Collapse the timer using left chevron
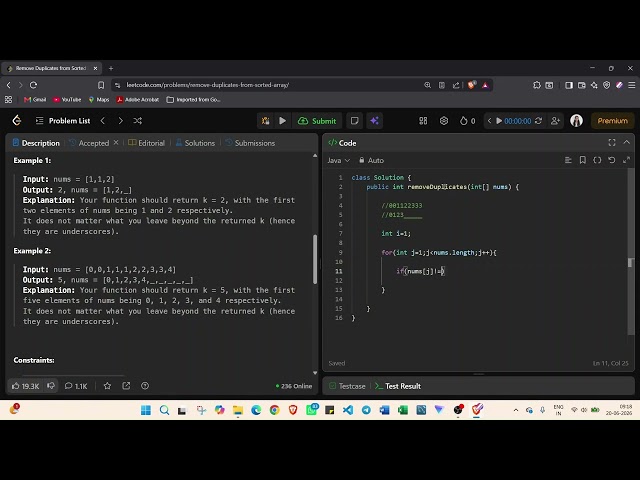Screen dimensions: 640x480 (489, 121)
